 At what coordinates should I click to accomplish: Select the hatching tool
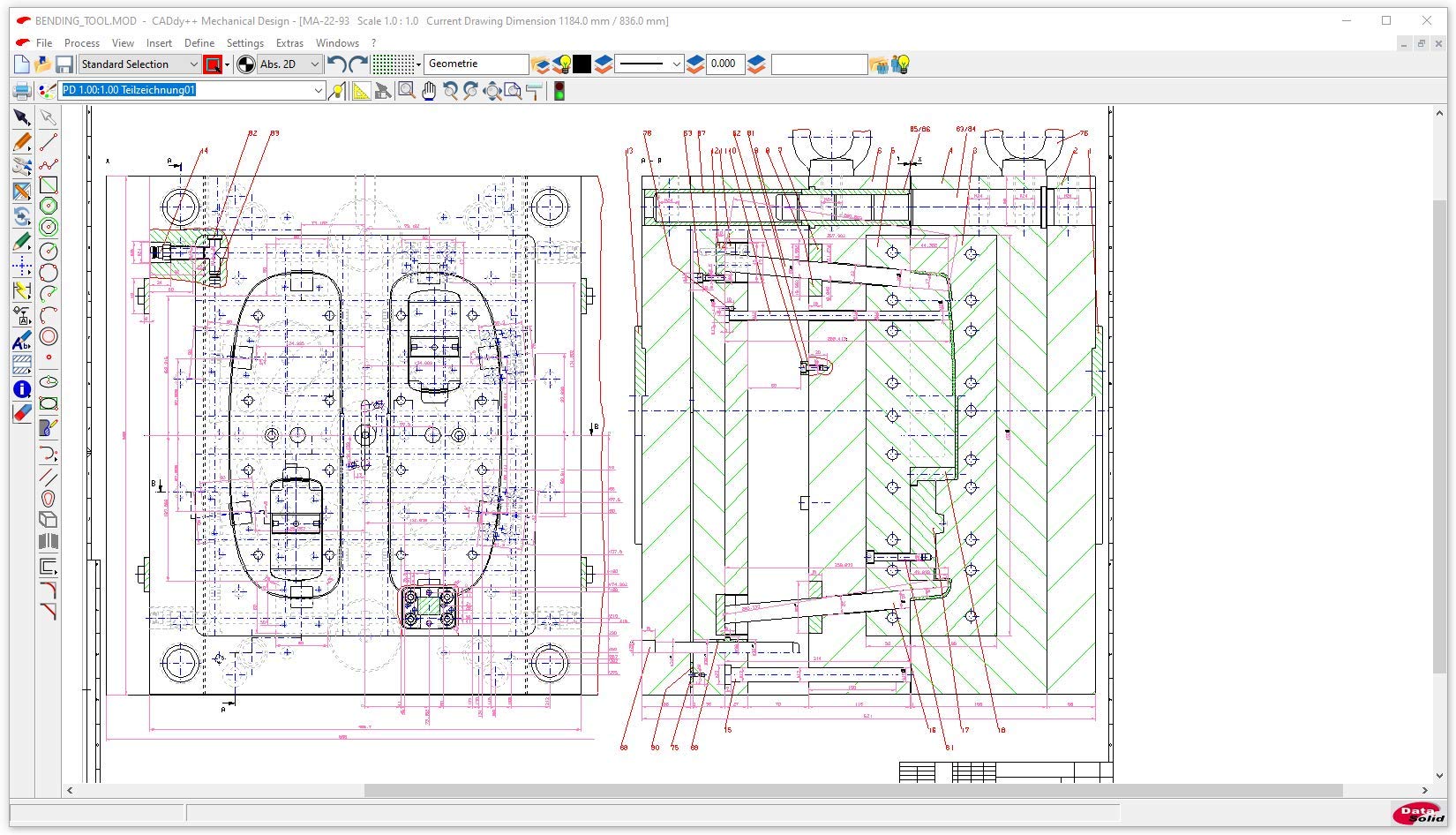[22, 363]
